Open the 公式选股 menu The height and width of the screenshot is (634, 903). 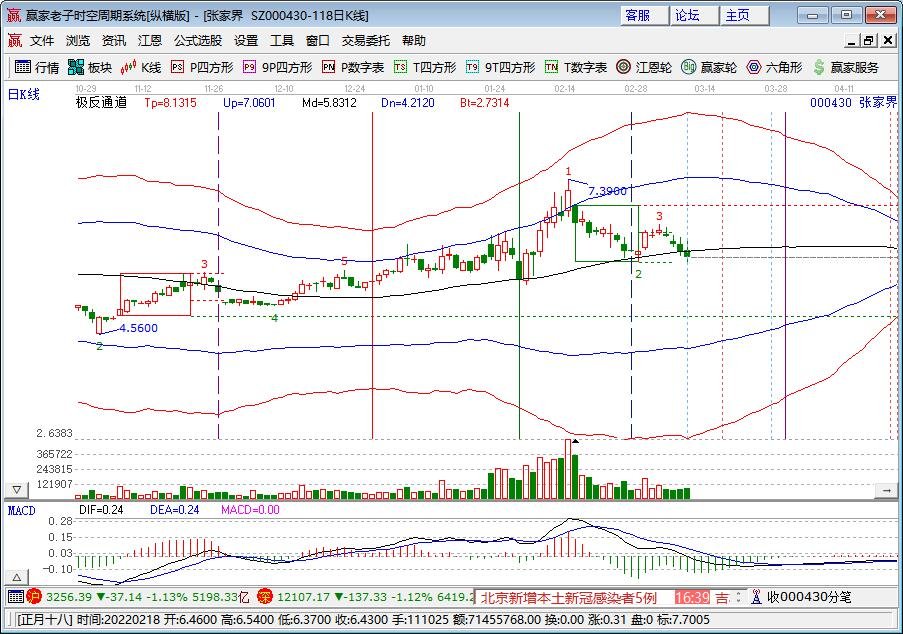click(x=198, y=40)
